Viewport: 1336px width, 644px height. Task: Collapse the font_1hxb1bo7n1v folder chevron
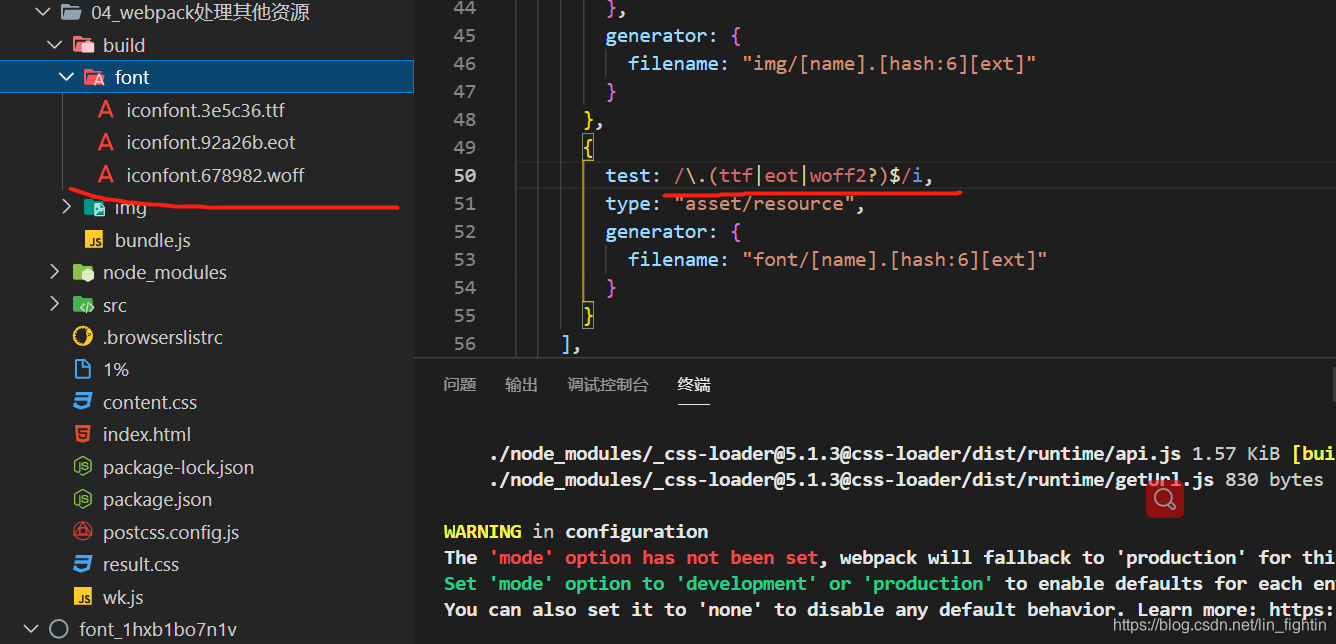tap(30, 629)
